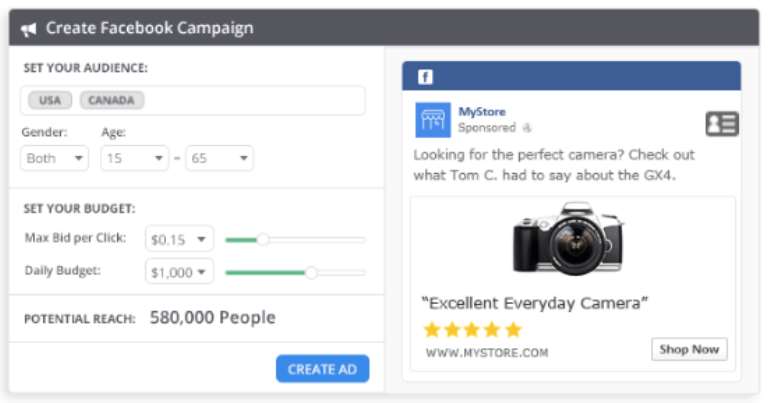Remove the USA audience tag
The height and width of the screenshot is (403, 770).
50,100
